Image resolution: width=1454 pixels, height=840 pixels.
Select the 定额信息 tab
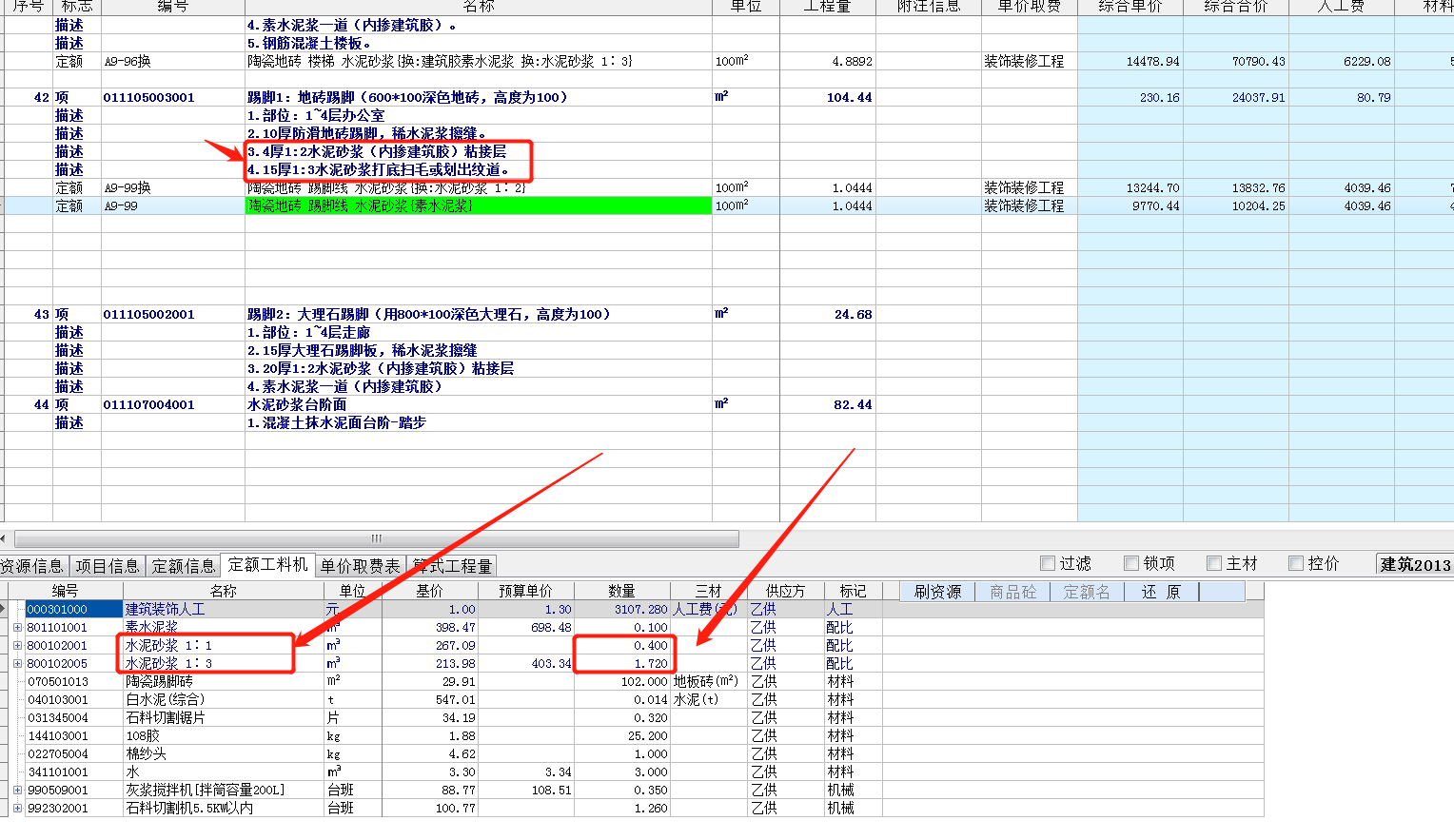click(x=183, y=566)
